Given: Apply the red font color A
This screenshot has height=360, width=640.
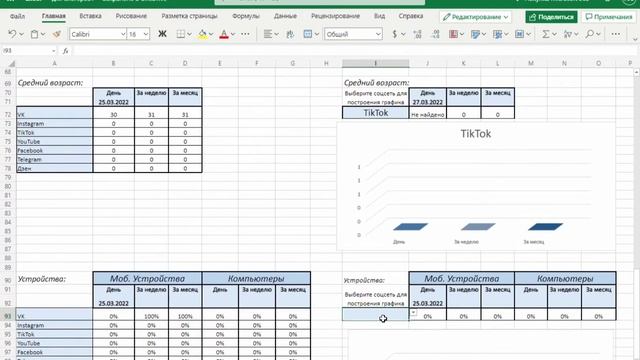Looking at the screenshot, I should [224, 34].
